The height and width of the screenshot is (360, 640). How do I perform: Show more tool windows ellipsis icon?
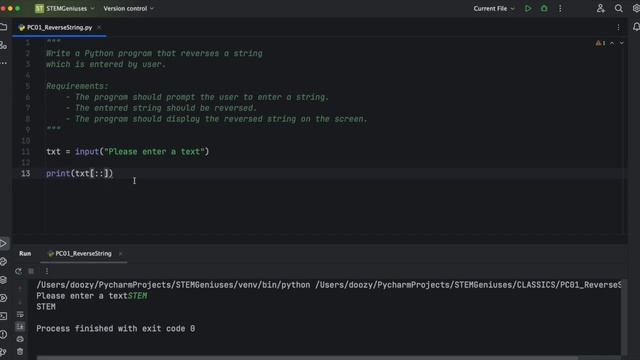tap(4, 63)
